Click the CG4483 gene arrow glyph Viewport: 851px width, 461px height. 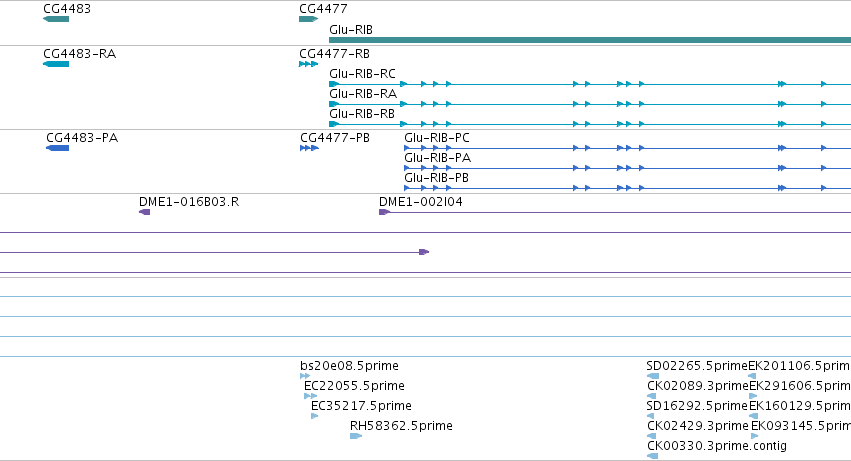56,19
